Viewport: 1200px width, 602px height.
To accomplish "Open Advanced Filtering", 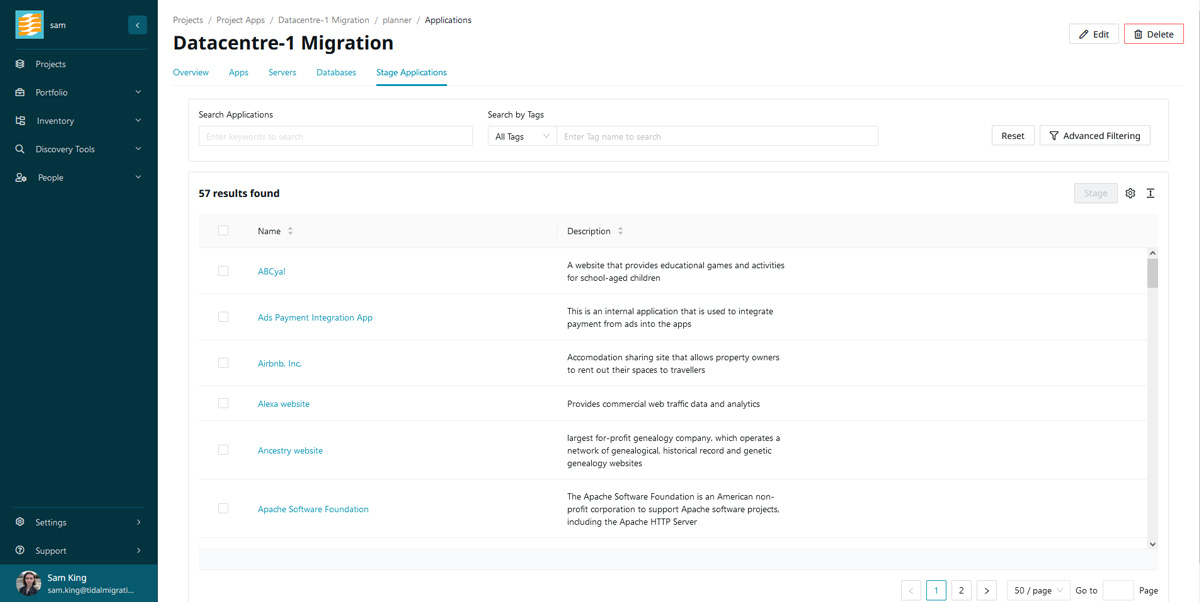I will click(x=1095, y=136).
